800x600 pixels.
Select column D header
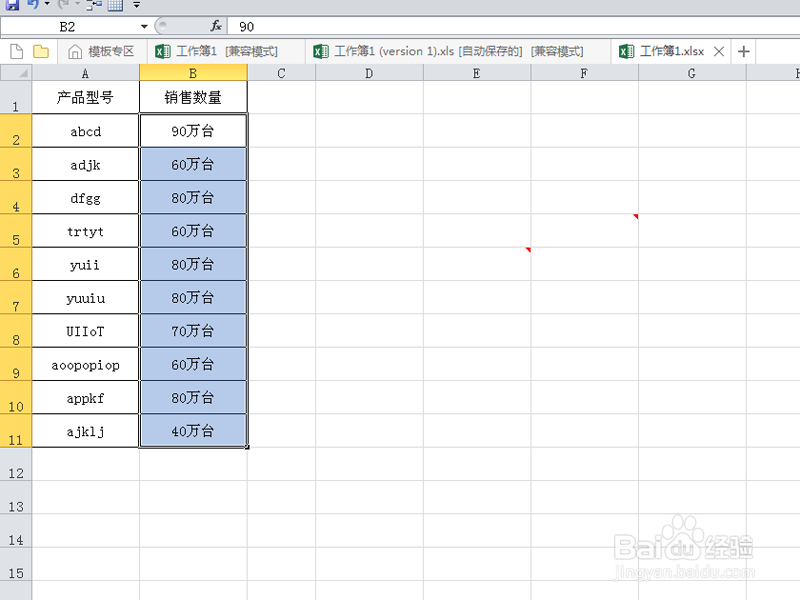[369, 73]
